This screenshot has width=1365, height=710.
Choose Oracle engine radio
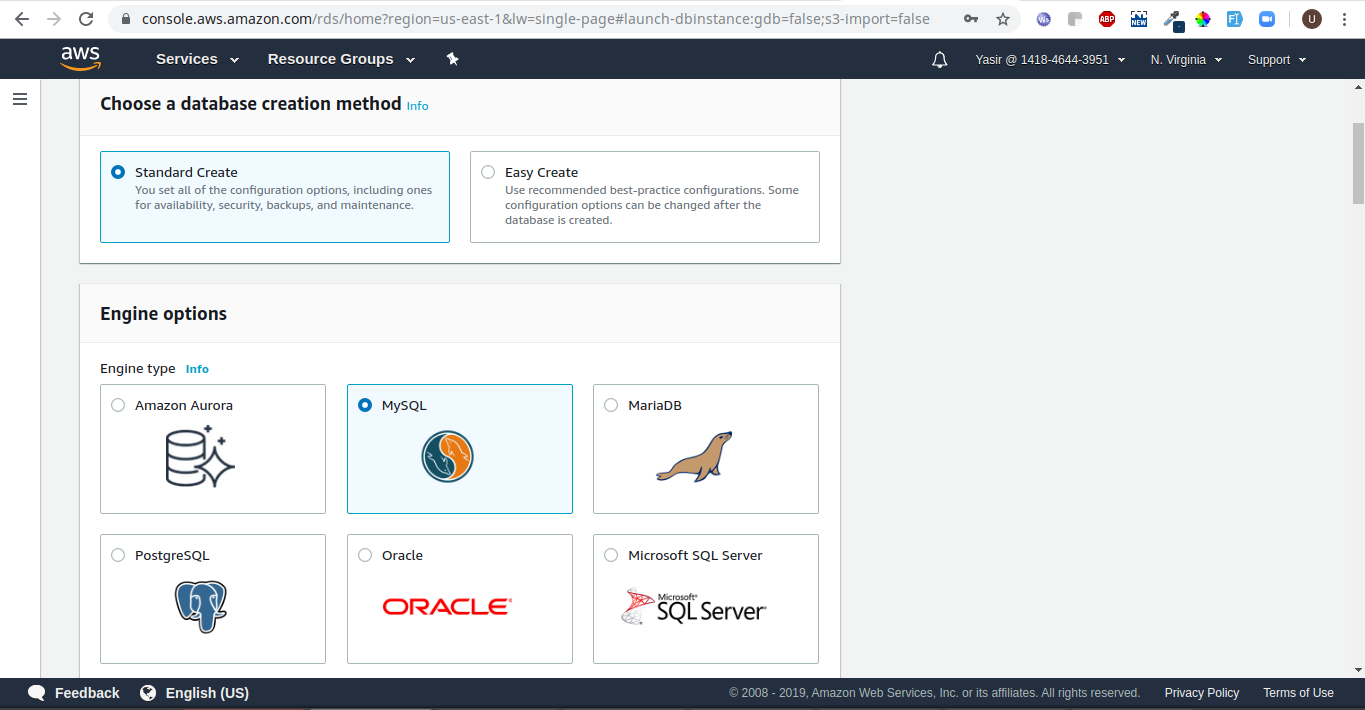pos(365,555)
